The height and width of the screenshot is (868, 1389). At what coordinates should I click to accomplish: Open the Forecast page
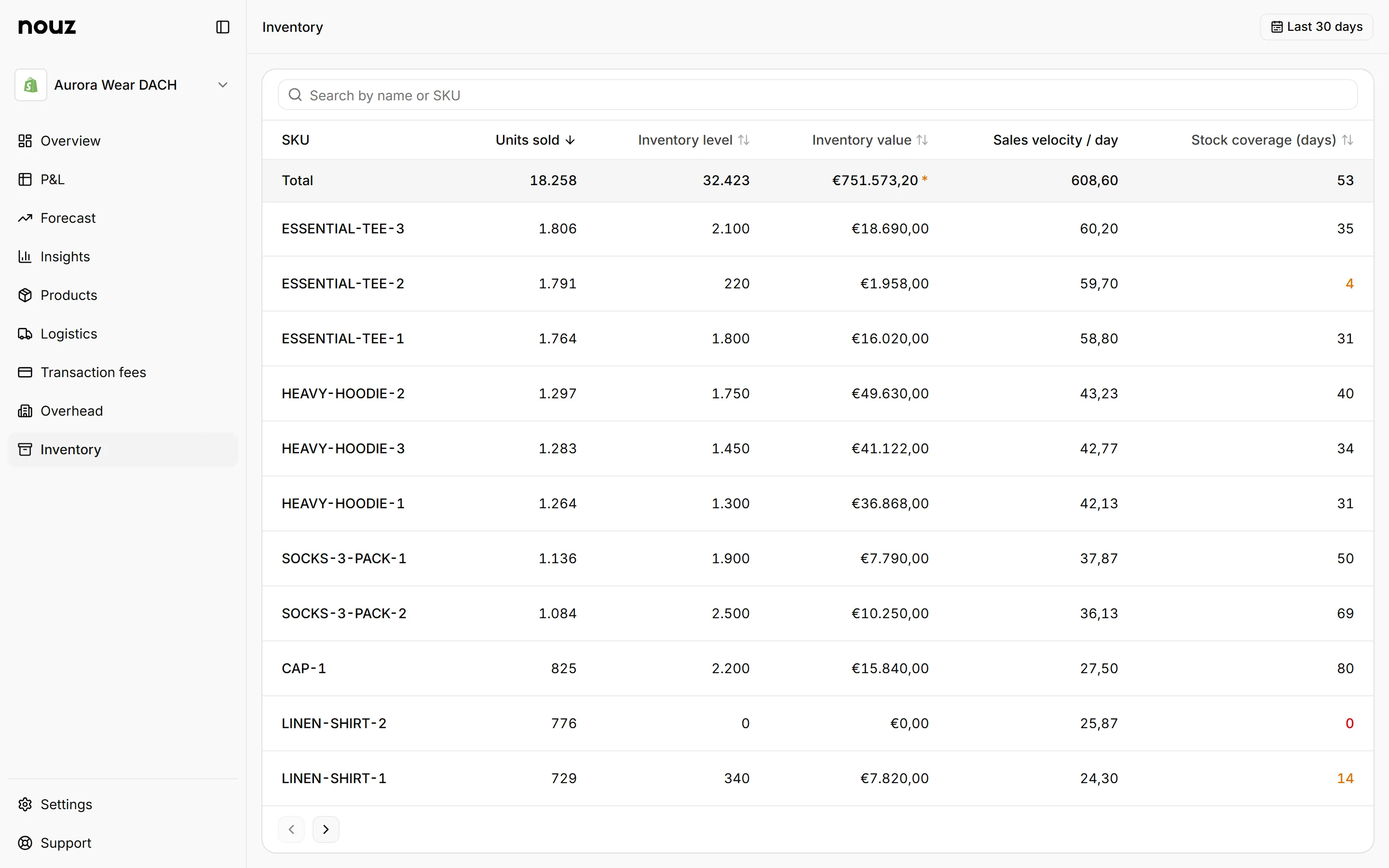pyautogui.click(x=123, y=218)
